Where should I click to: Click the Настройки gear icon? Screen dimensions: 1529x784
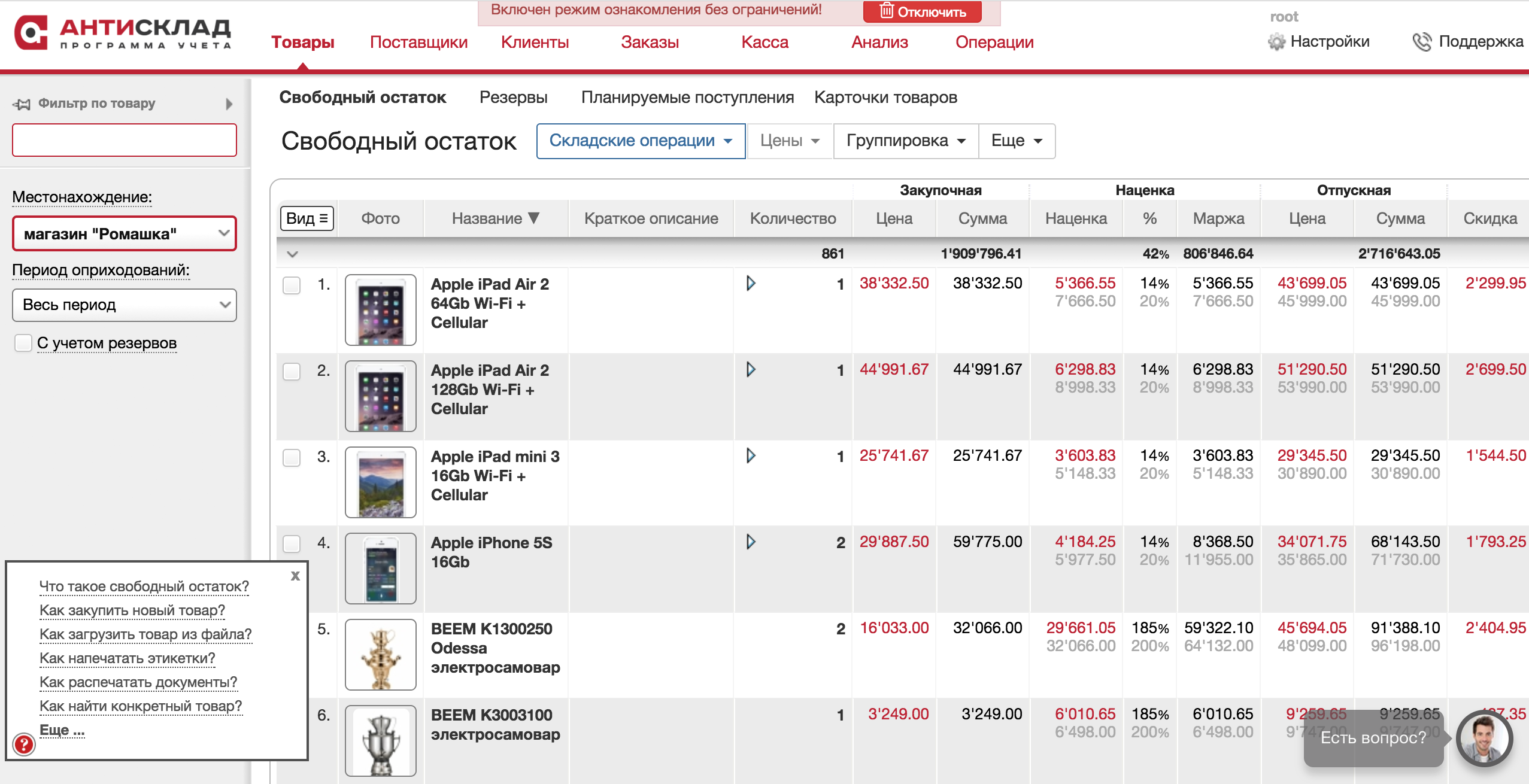click(x=1276, y=42)
